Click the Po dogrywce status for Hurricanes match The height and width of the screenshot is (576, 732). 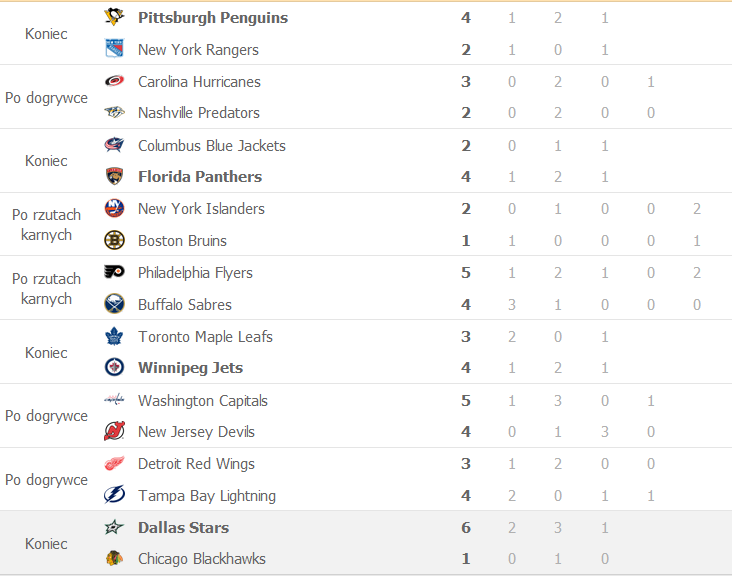[46, 98]
